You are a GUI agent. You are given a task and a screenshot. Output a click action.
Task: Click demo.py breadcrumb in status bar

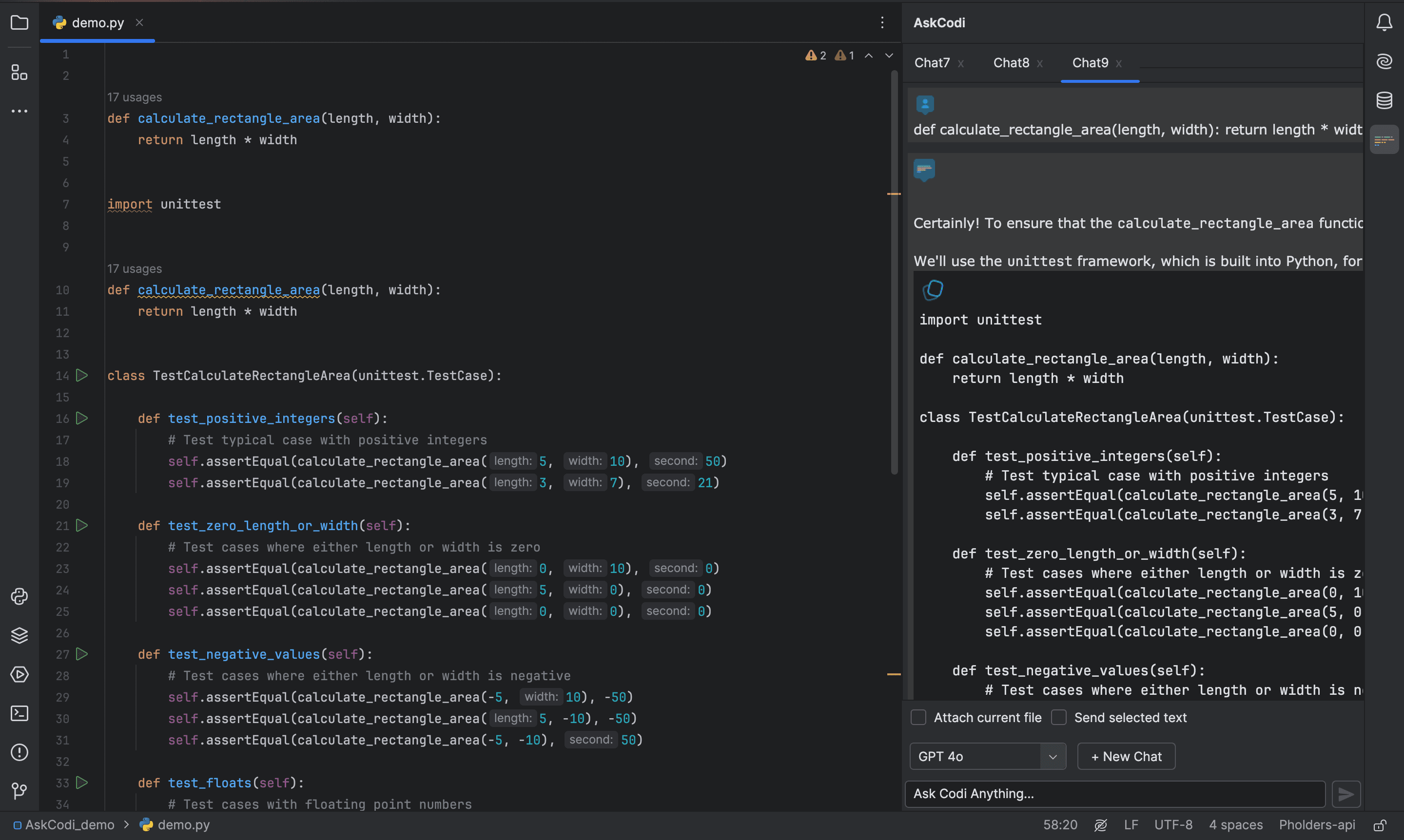(x=175, y=825)
